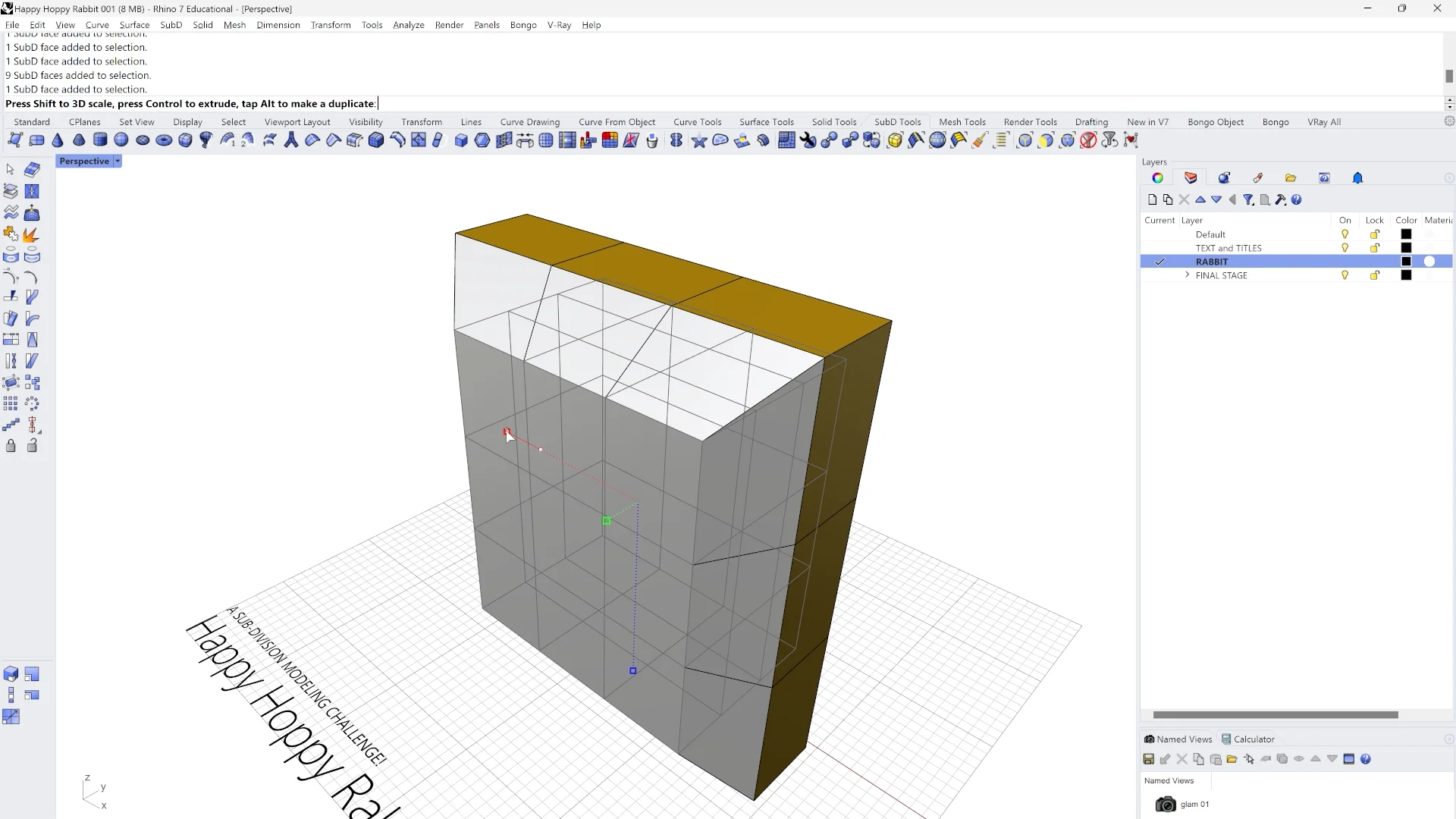The image size is (1456, 819).
Task: Create a new layer with page icon
Action: [x=1152, y=199]
